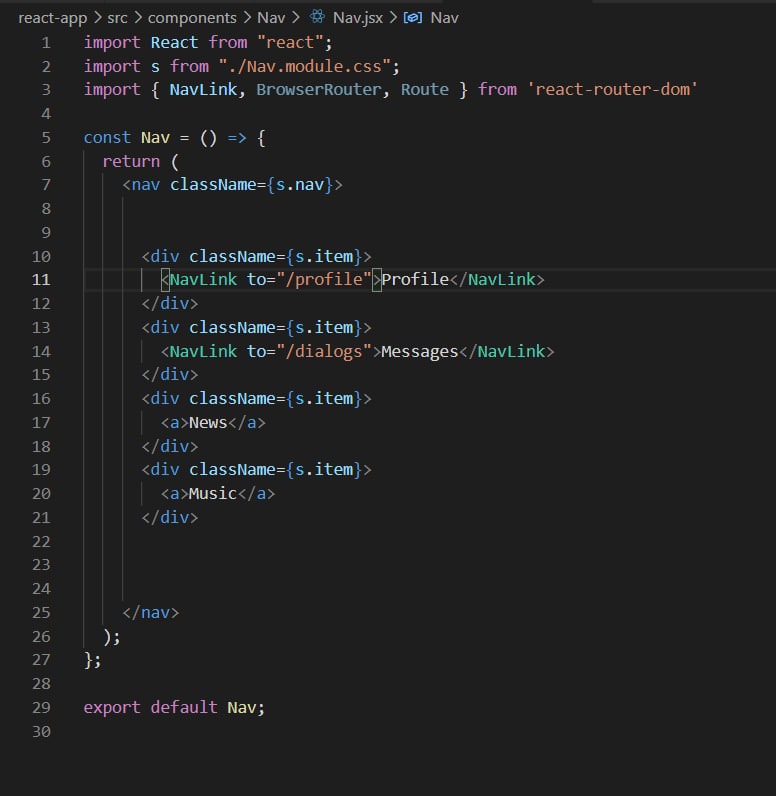The width and height of the screenshot is (776, 796).
Task: Click the return keyword on line 6
Action: [131, 161]
